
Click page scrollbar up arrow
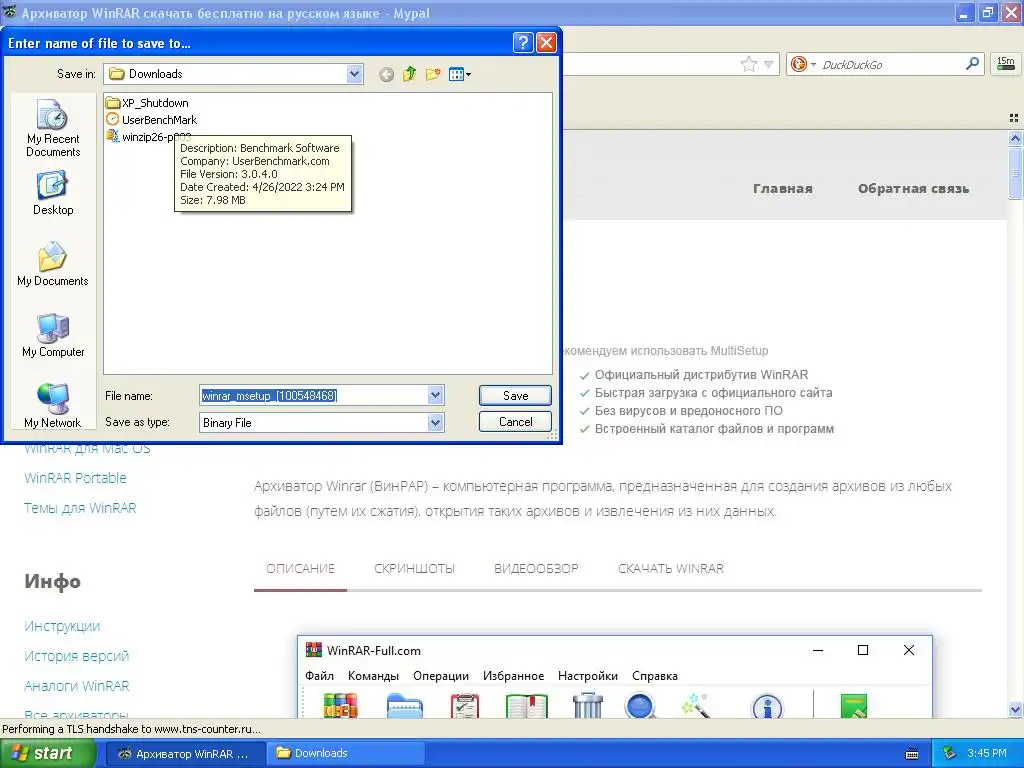point(1015,138)
